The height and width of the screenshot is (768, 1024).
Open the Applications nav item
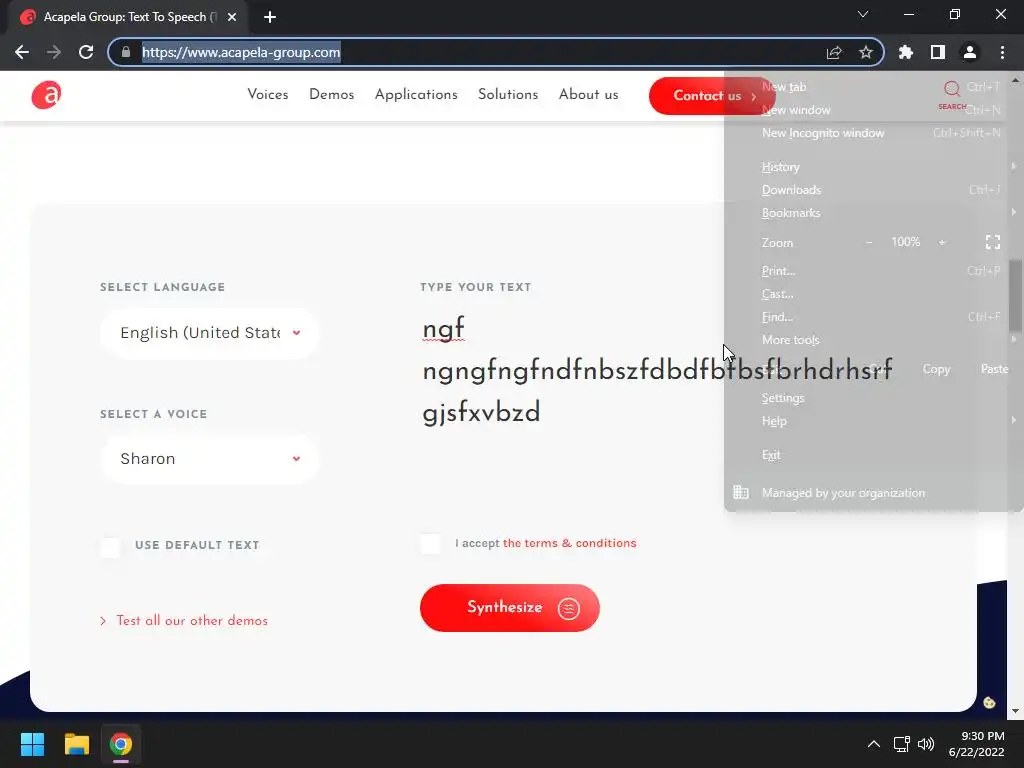pyautogui.click(x=416, y=95)
